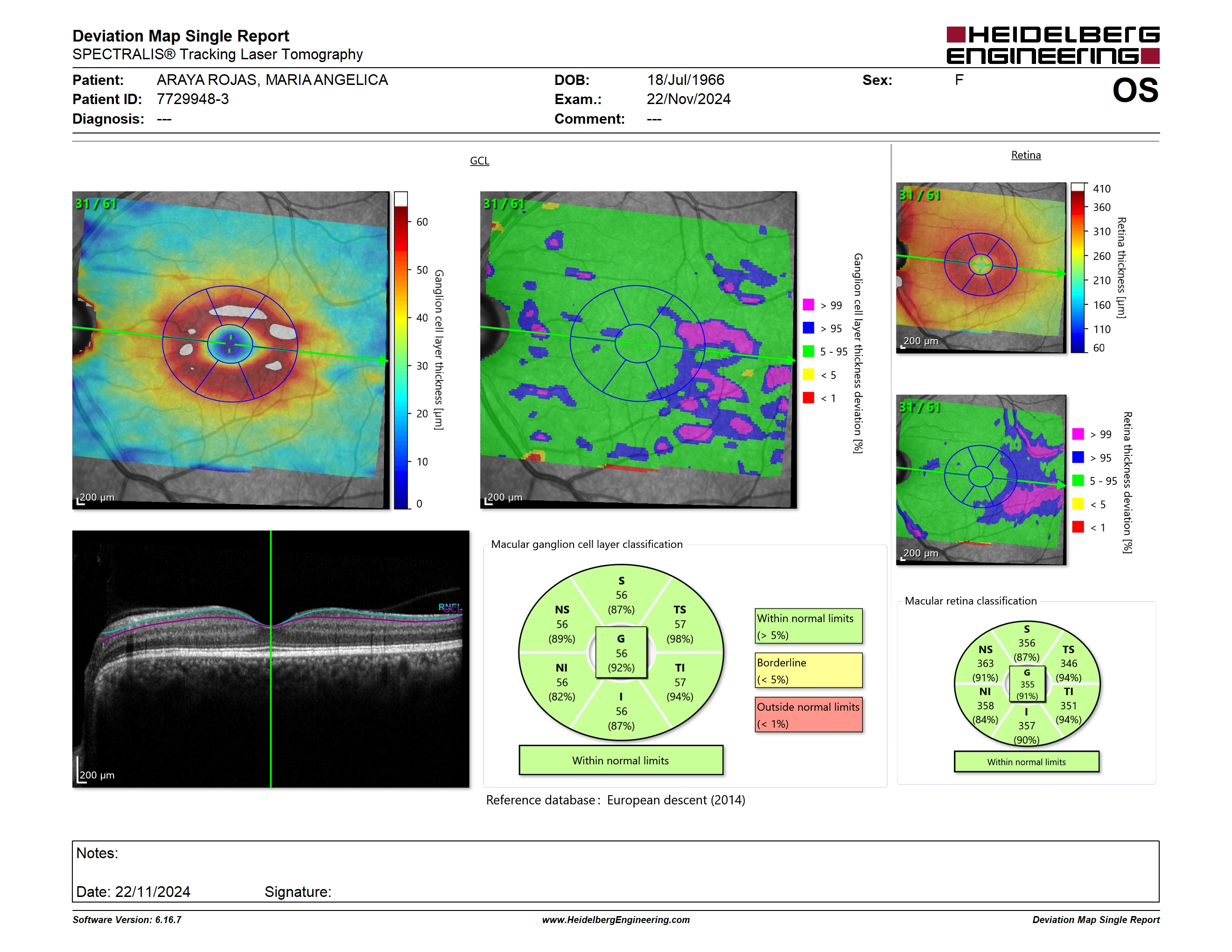Click GCL sector TI value 57 (94%)
Image resolution: width=1232 pixels, height=952 pixels.
click(680, 690)
